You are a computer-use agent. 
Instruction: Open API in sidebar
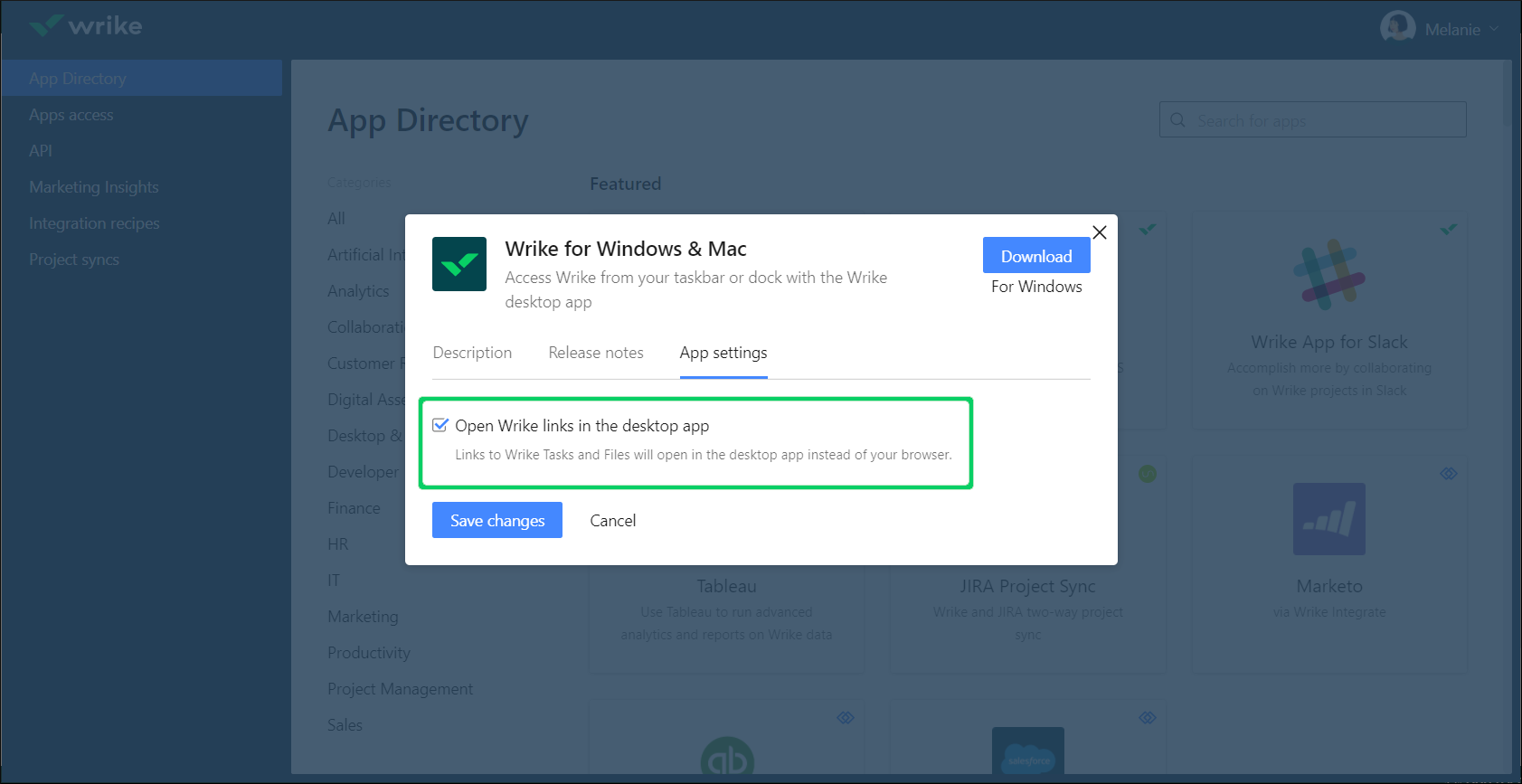tap(41, 151)
